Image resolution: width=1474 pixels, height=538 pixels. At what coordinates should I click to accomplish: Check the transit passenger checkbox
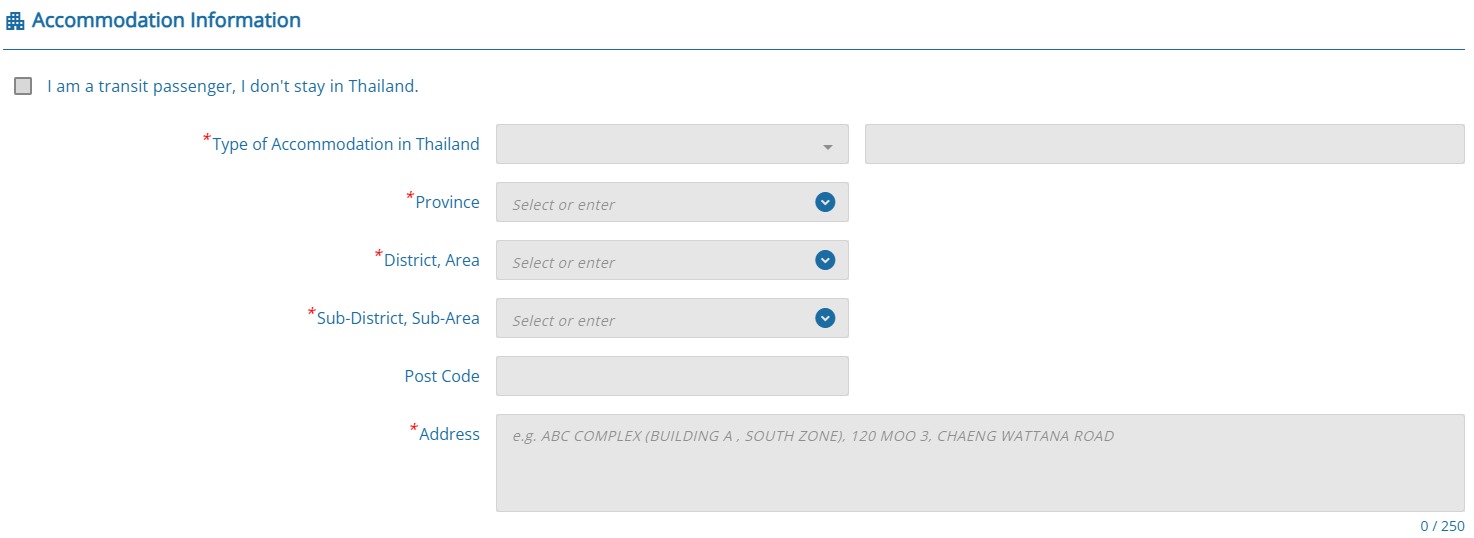tap(23, 86)
